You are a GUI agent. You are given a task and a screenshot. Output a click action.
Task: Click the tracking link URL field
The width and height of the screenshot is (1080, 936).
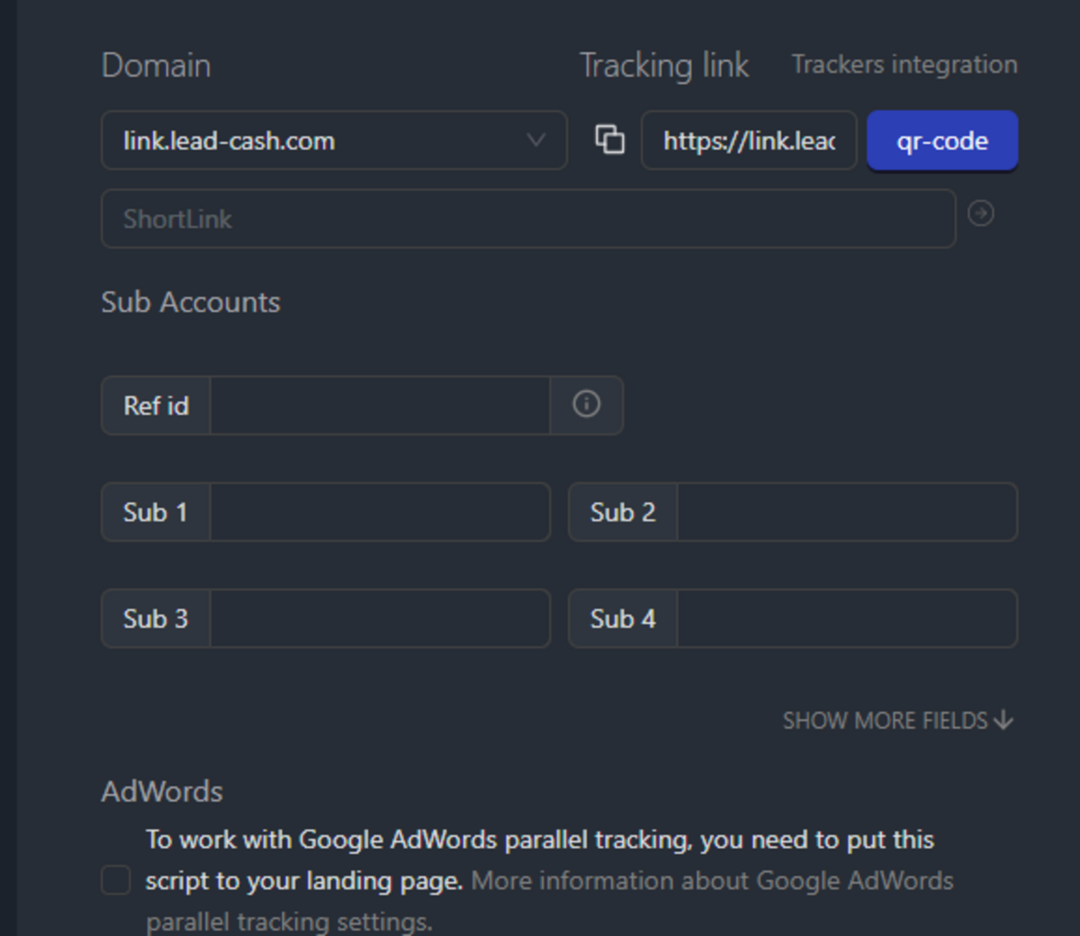(748, 140)
